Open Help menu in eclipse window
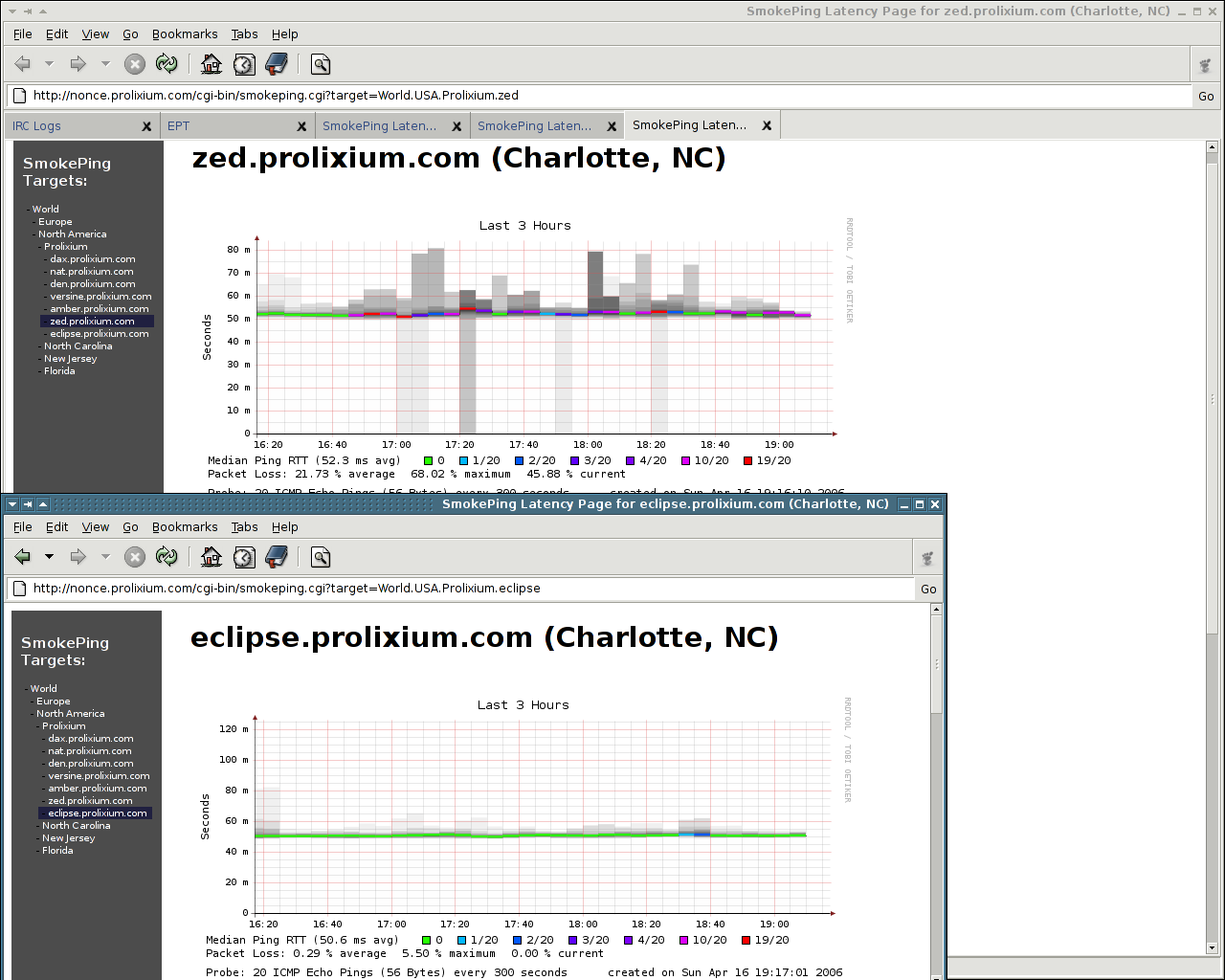Viewport: 1225px width, 980px height. (284, 526)
